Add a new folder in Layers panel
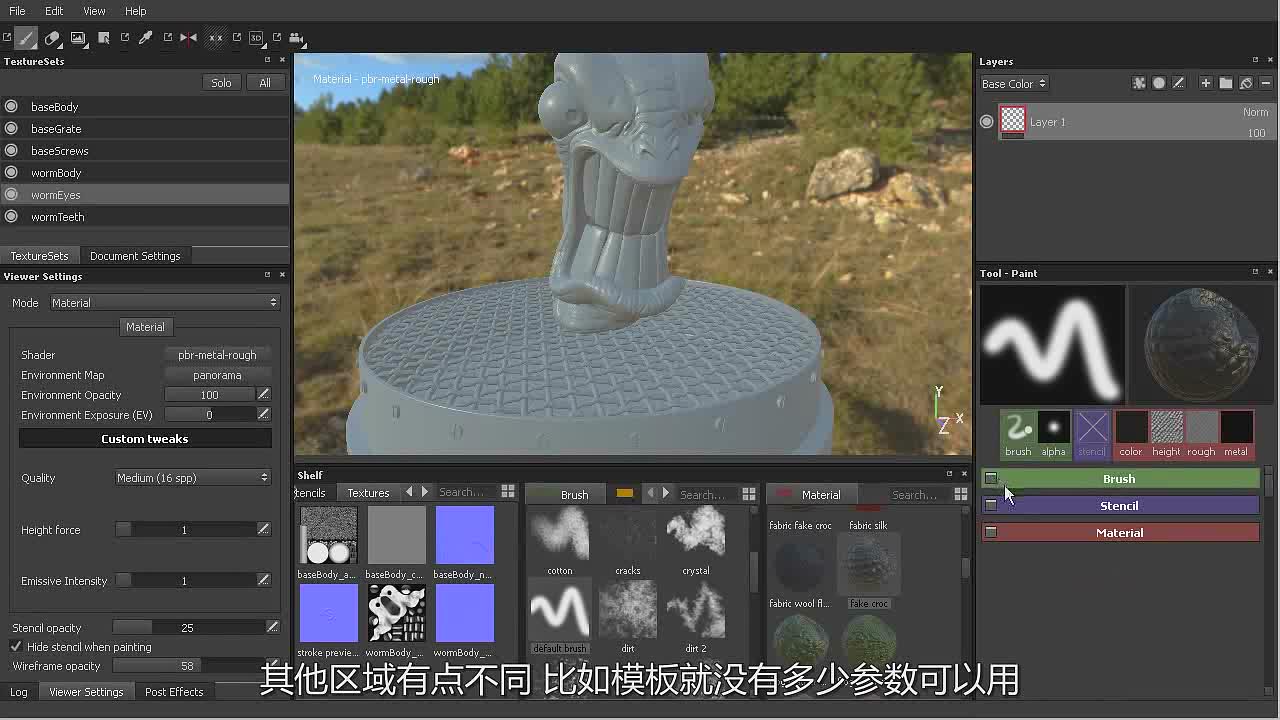The width and height of the screenshot is (1280, 720). (x=1226, y=84)
